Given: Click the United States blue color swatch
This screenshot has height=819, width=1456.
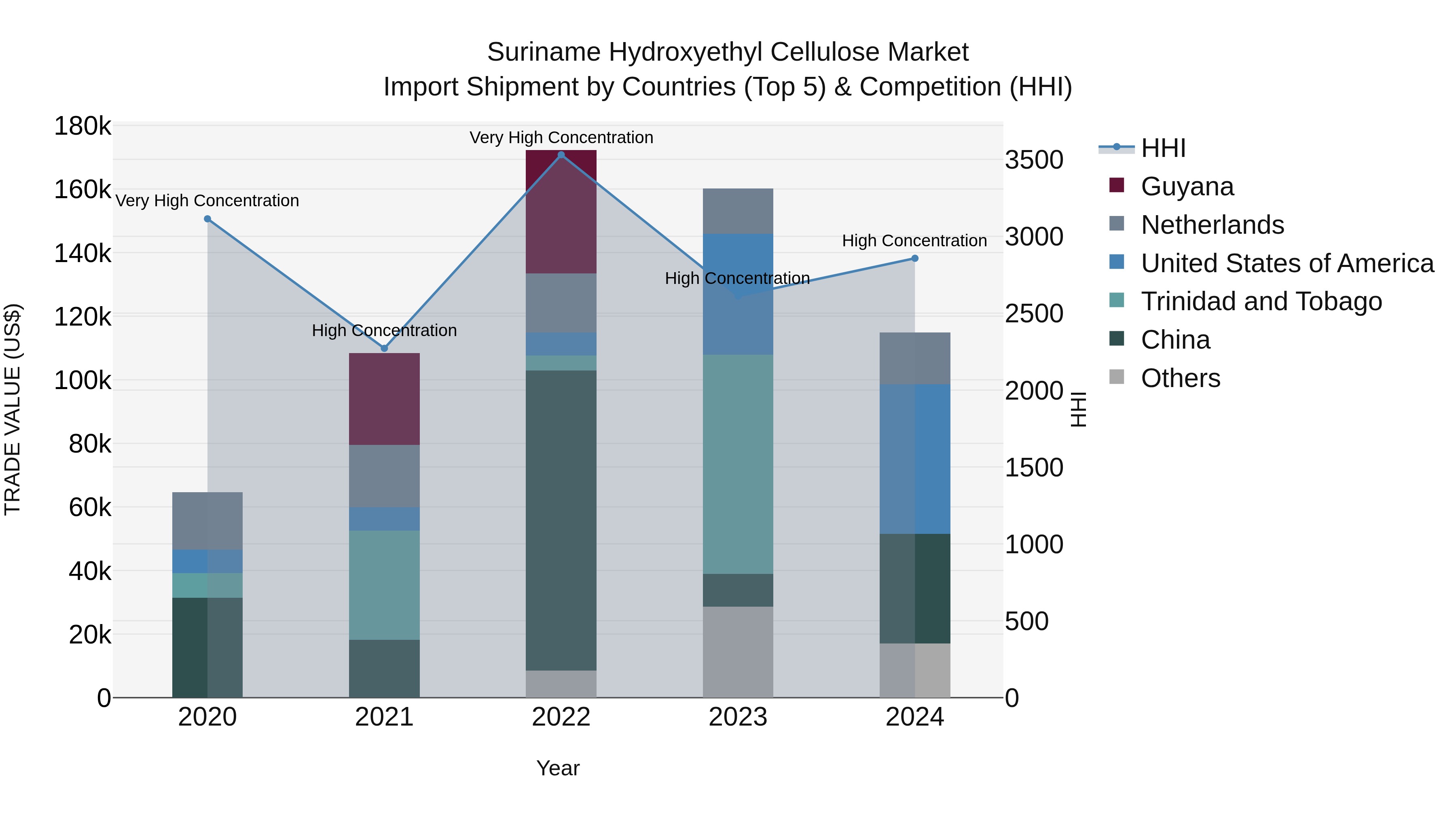Looking at the screenshot, I should 1117,262.
